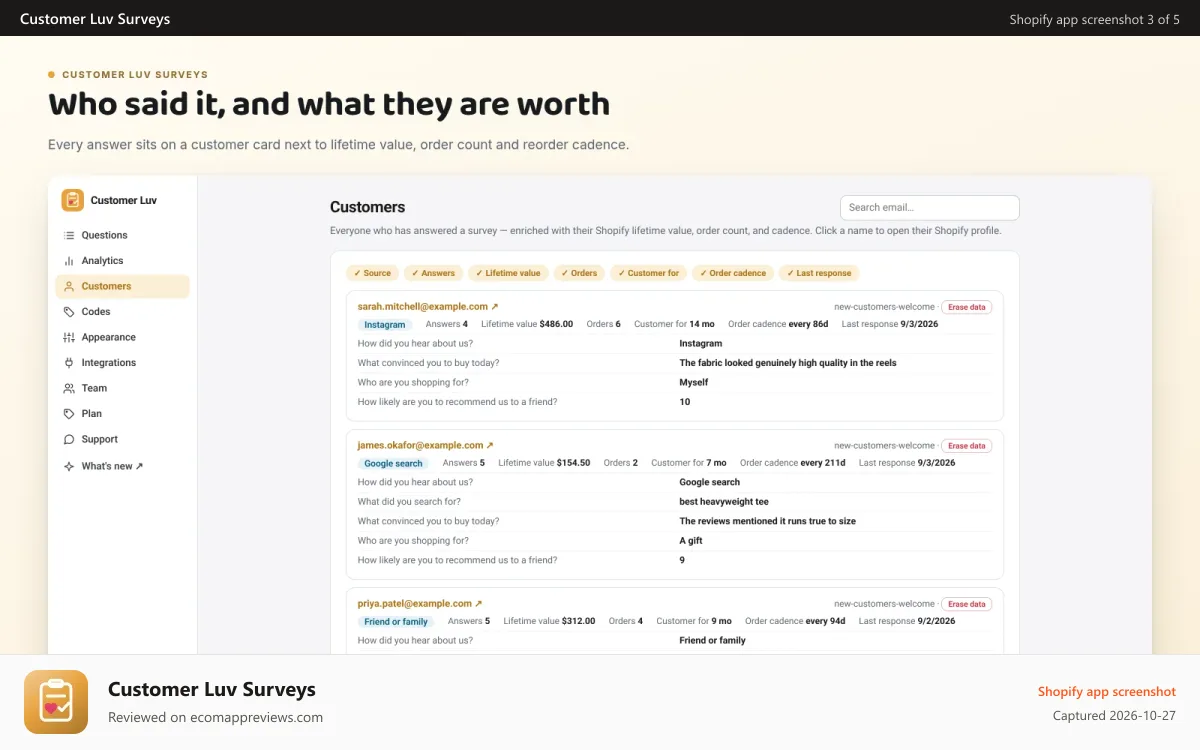Click the orange 'Shopify app screenshot' footer label
This screenshot has height=750, width=1200.
click(x=1107, y=692)
